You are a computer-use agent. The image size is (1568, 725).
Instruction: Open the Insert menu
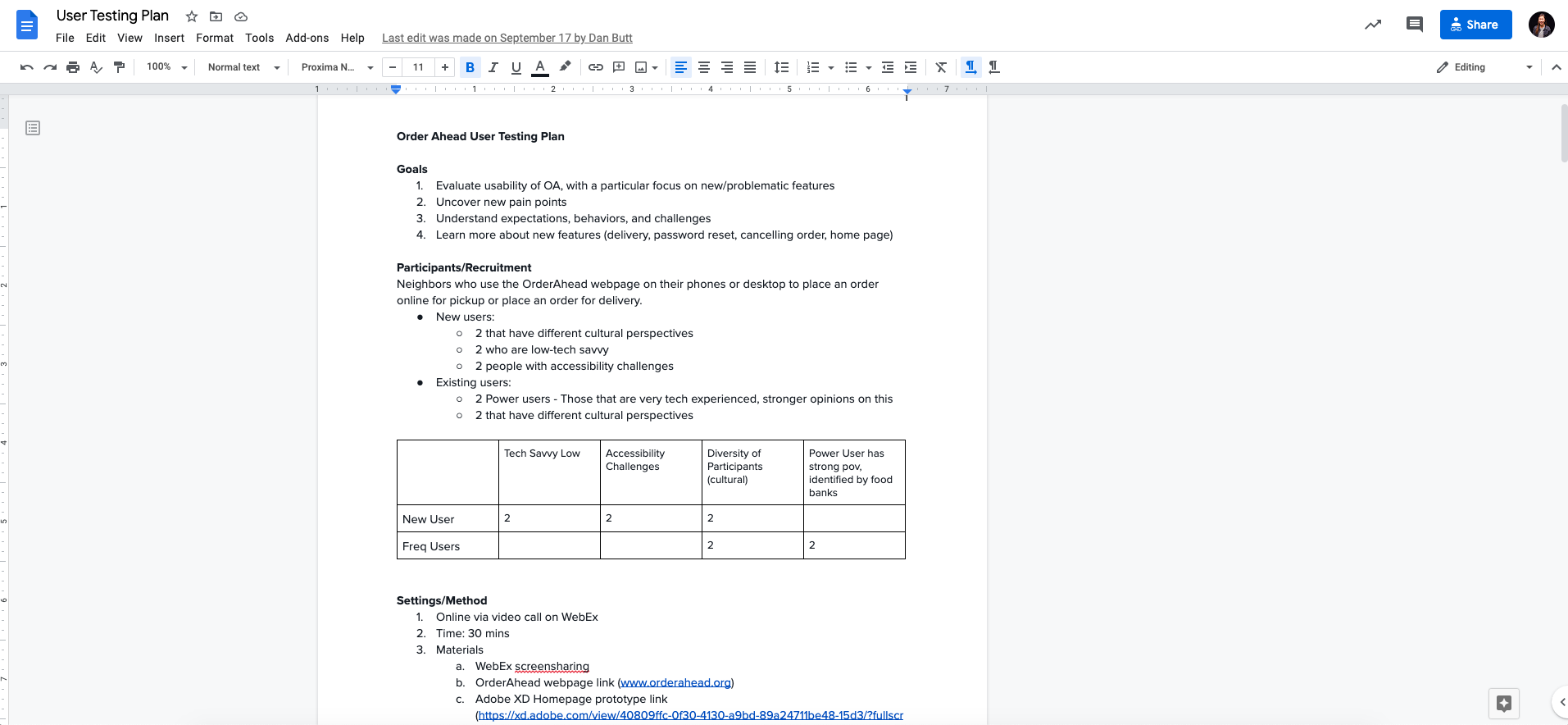(169, 38)
